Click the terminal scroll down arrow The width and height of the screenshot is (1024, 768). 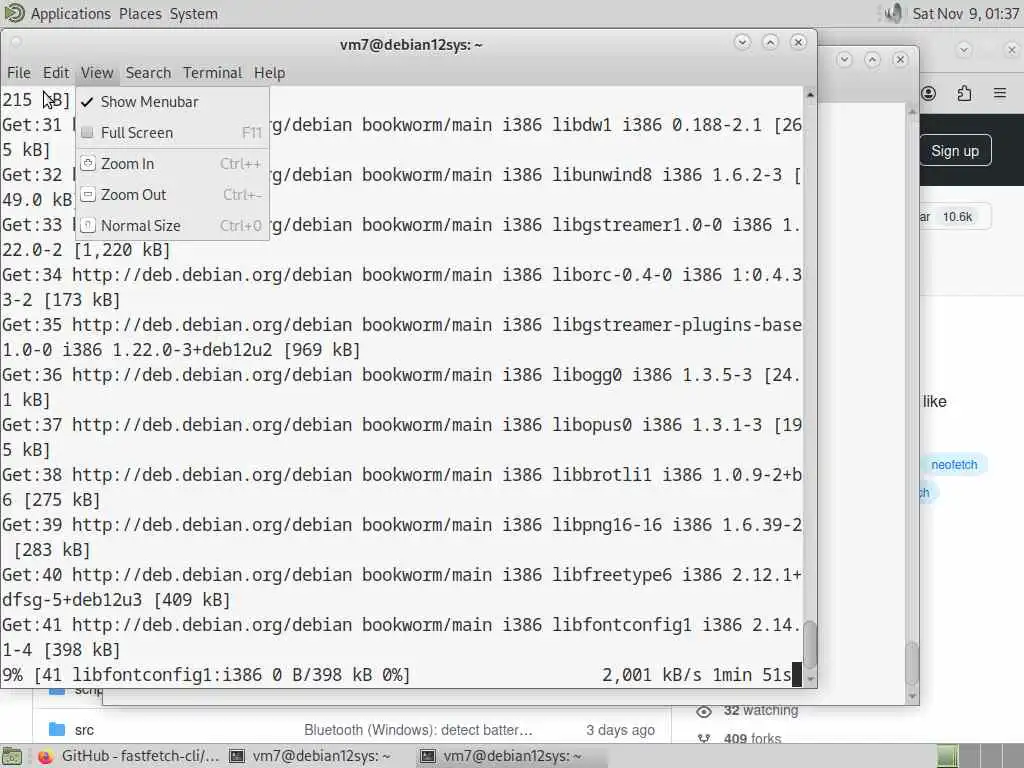point(810,680)
